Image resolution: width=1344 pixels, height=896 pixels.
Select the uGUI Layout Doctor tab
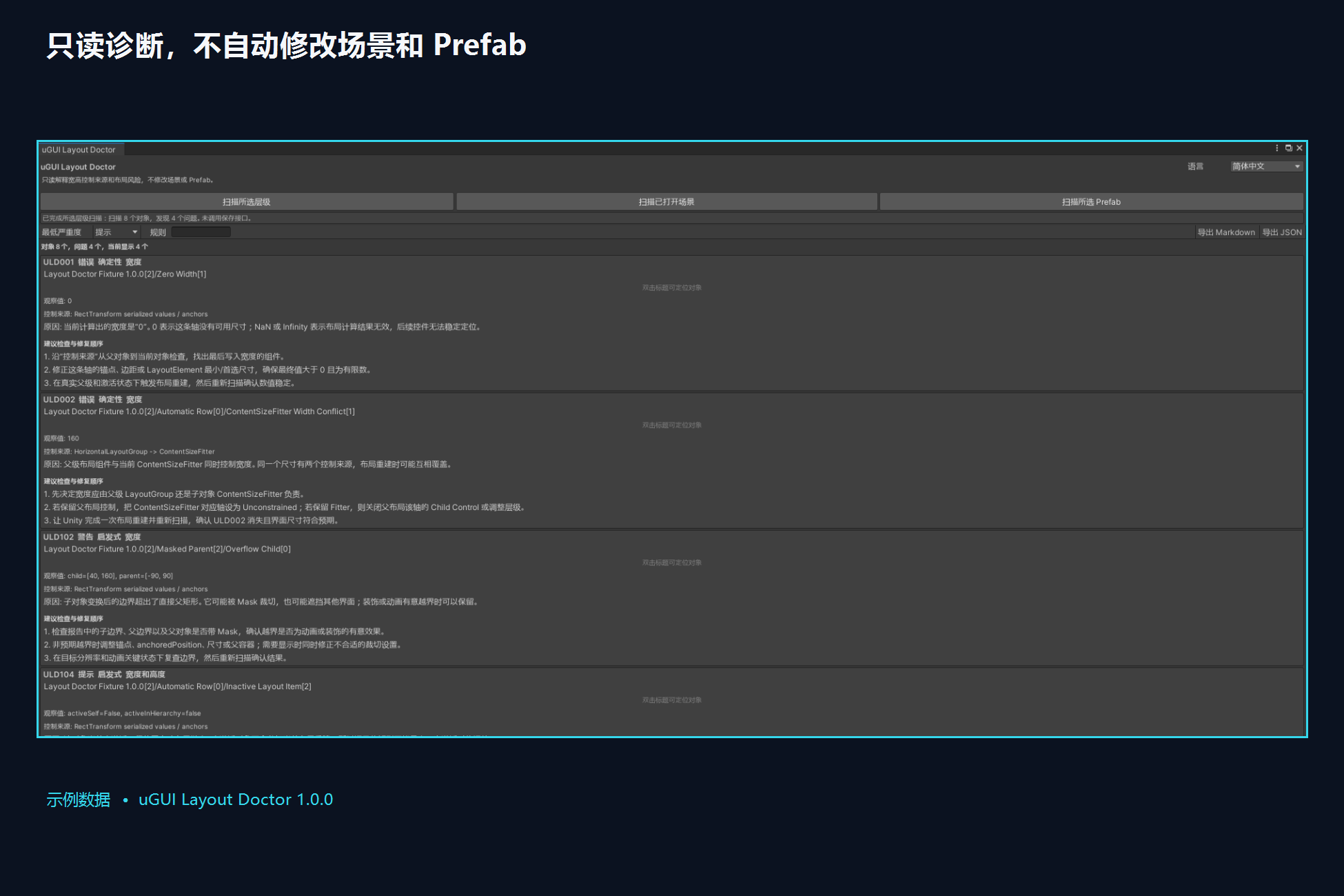click(x=79, y=150)
